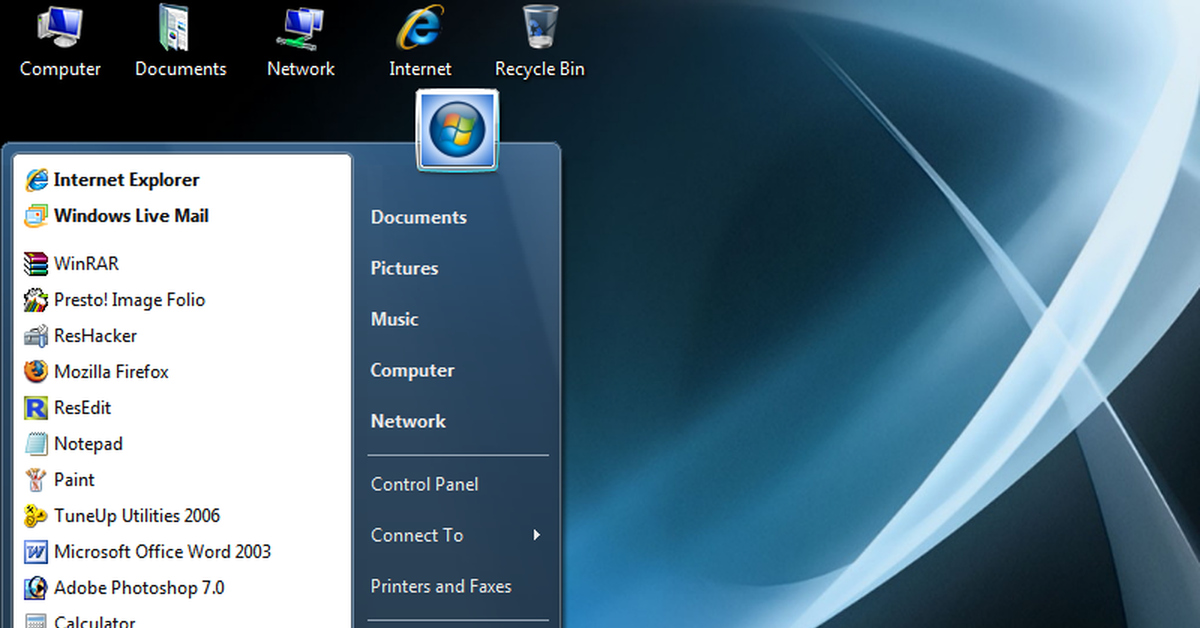
Task: Click the Paint icon
Action: [x=37, y=480]
